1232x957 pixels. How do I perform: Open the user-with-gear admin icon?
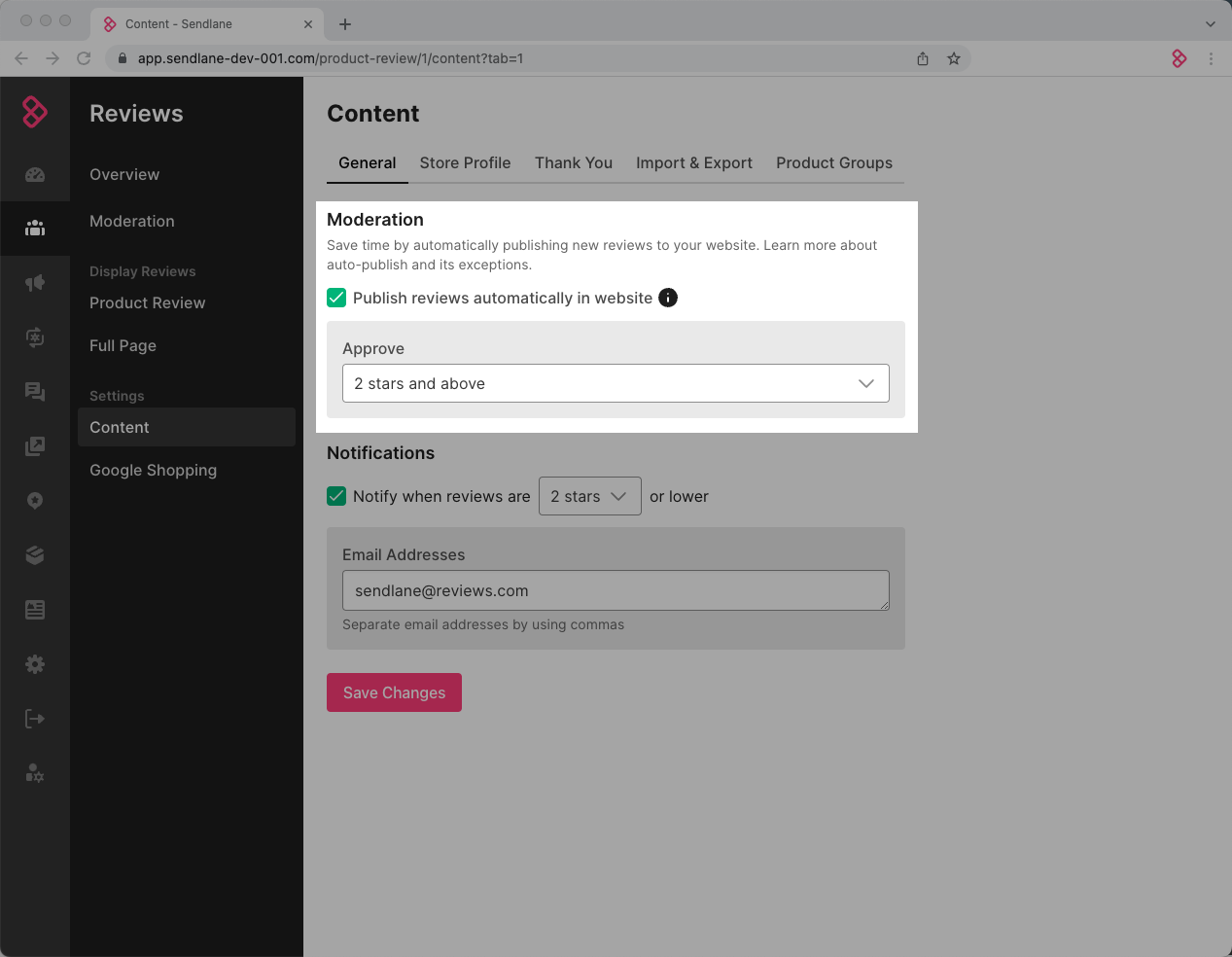[35, 773]
